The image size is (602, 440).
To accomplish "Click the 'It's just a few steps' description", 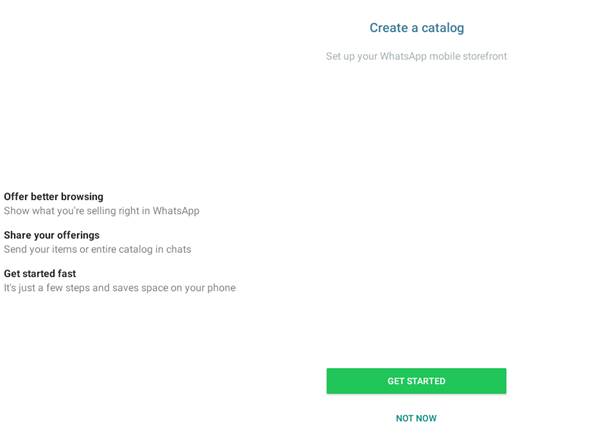I will coord(119,288).
